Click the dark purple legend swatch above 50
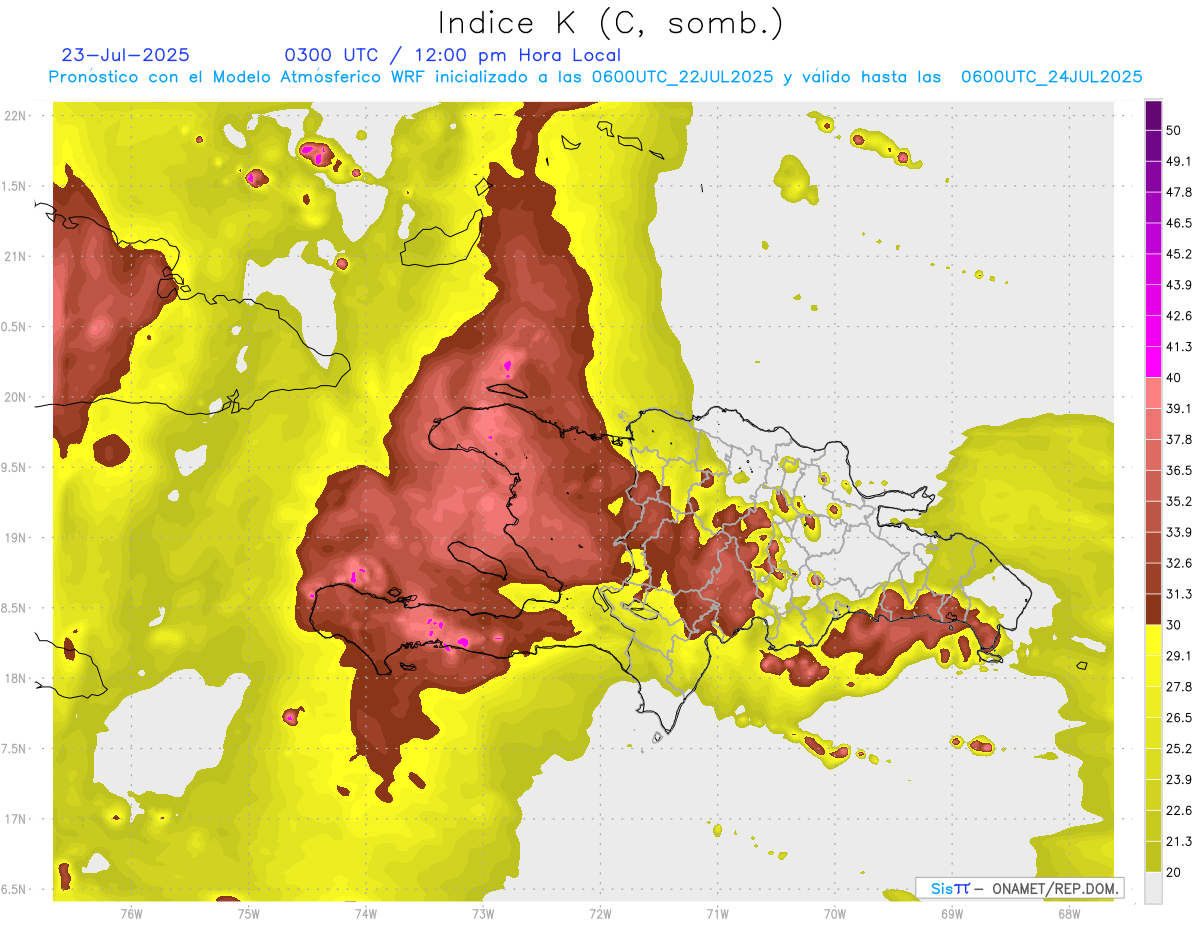The height and width of the screenshot is (927, 1200). [x=1153, y=115]
